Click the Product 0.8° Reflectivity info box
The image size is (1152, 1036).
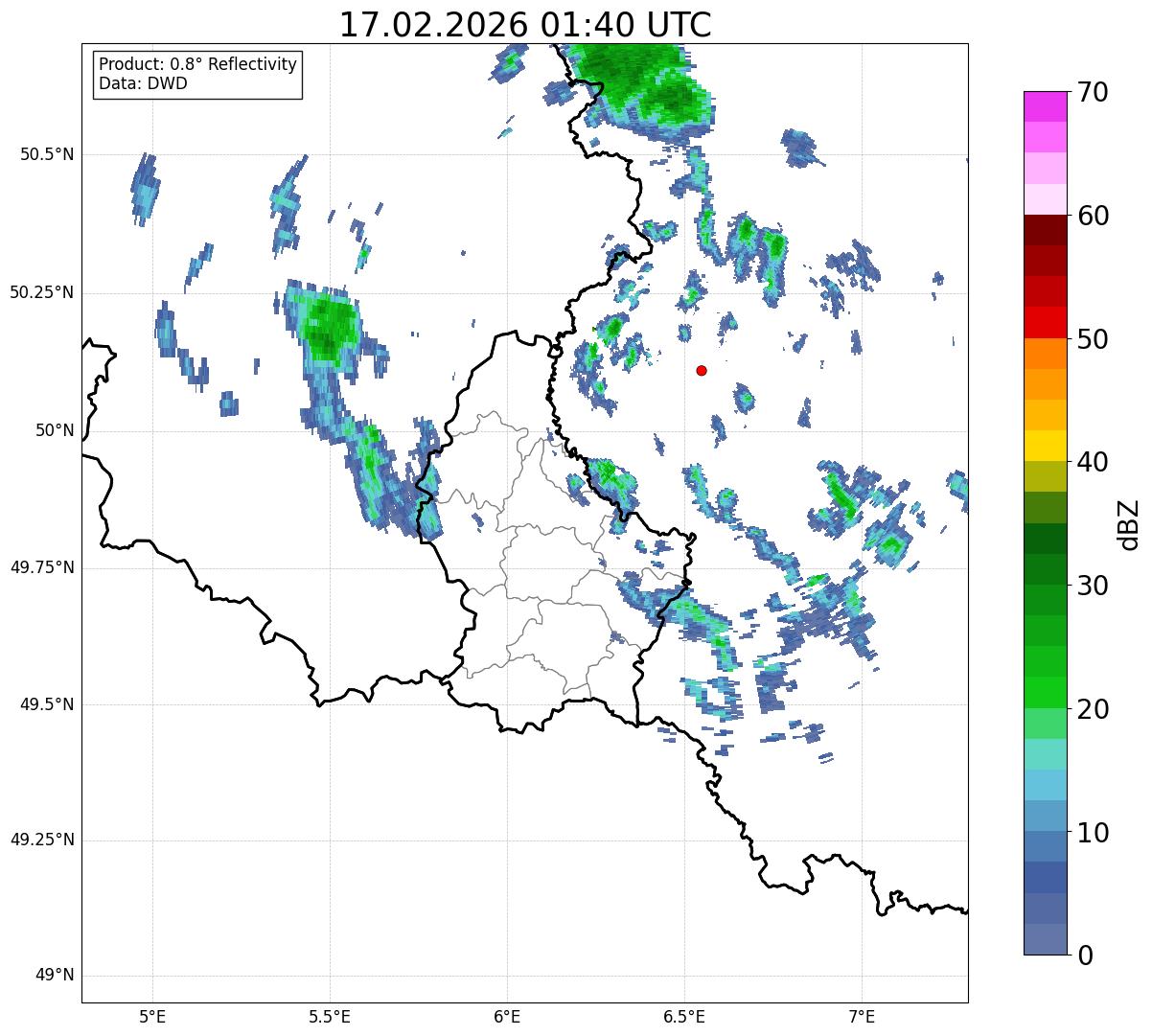(x=197, y=75)
